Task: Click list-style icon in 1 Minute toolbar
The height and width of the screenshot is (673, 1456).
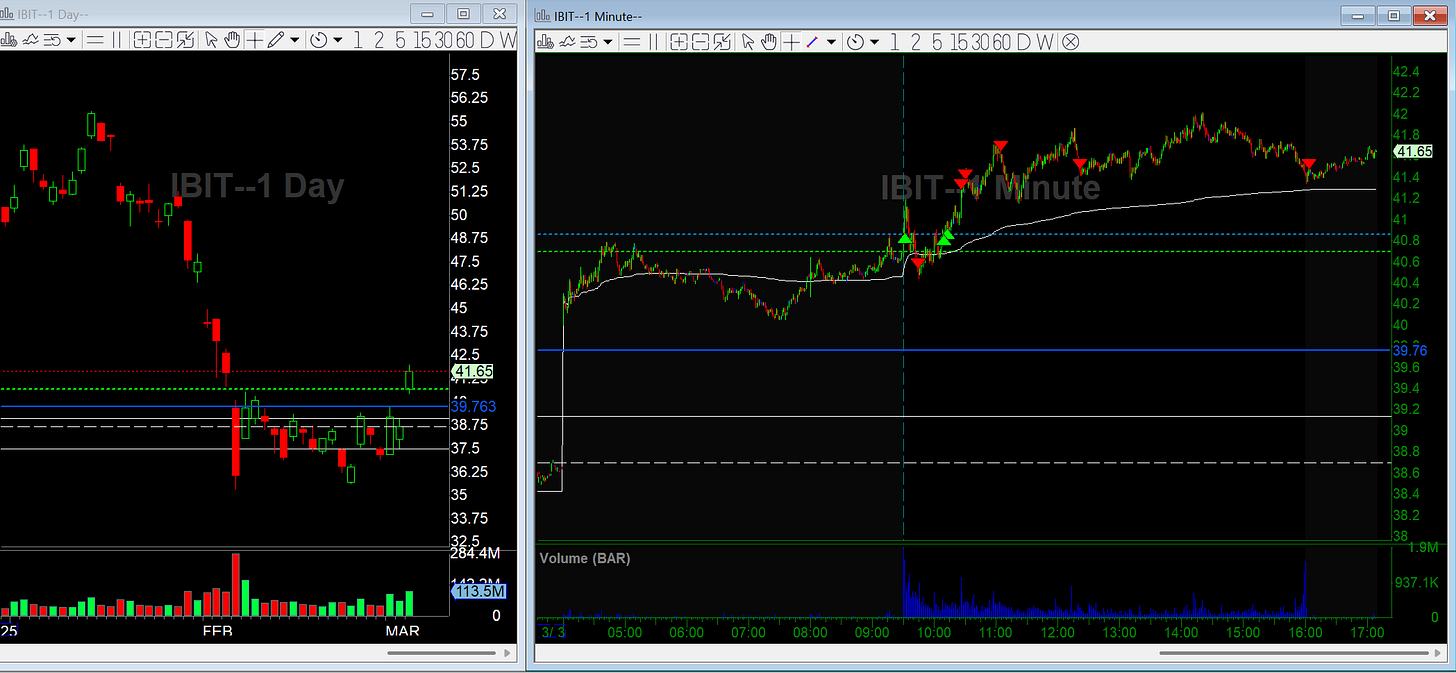Action: (x=589, y=40)
